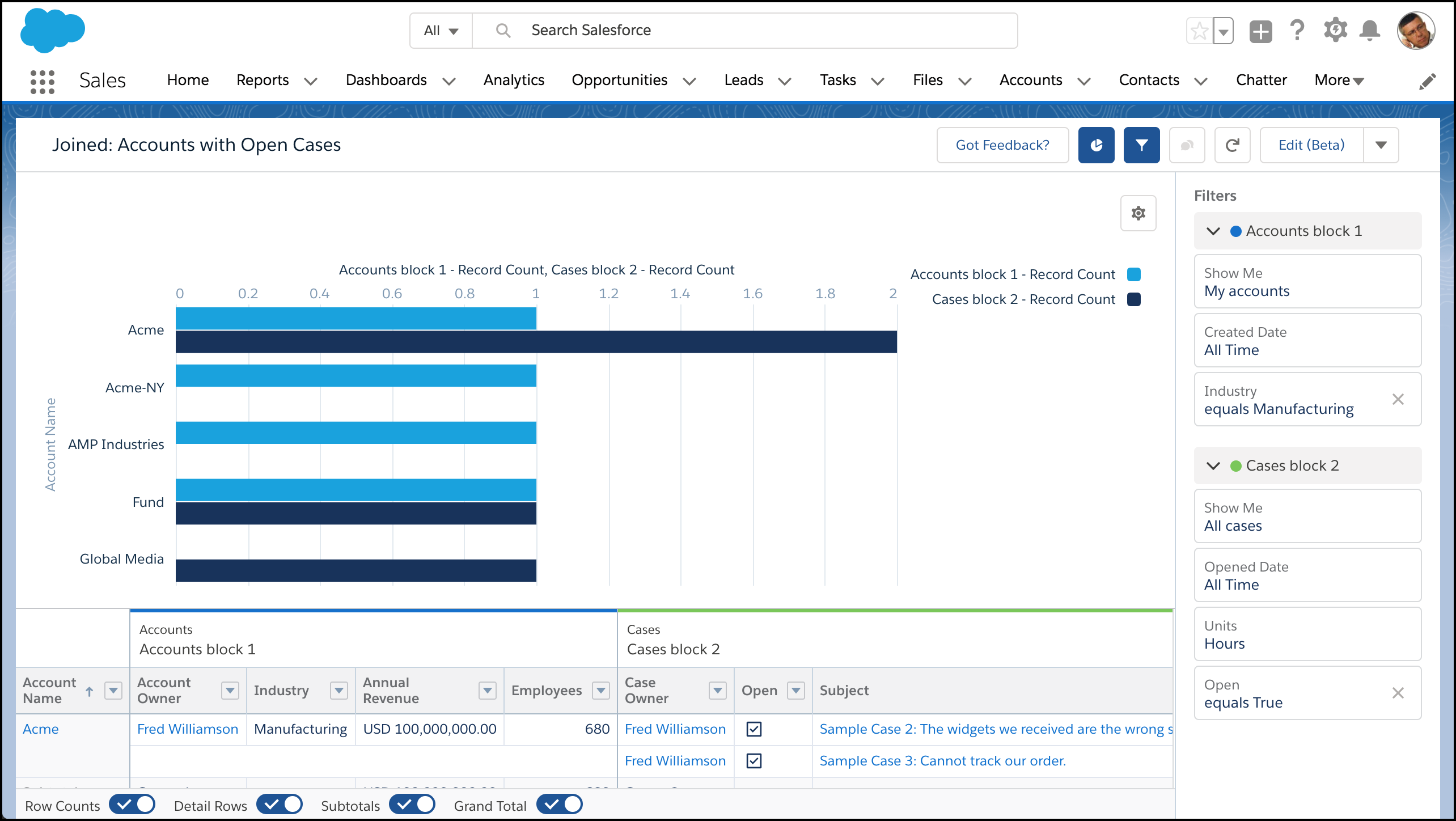Toggle Grand Total switch
1456x821 pixels.
559,805
